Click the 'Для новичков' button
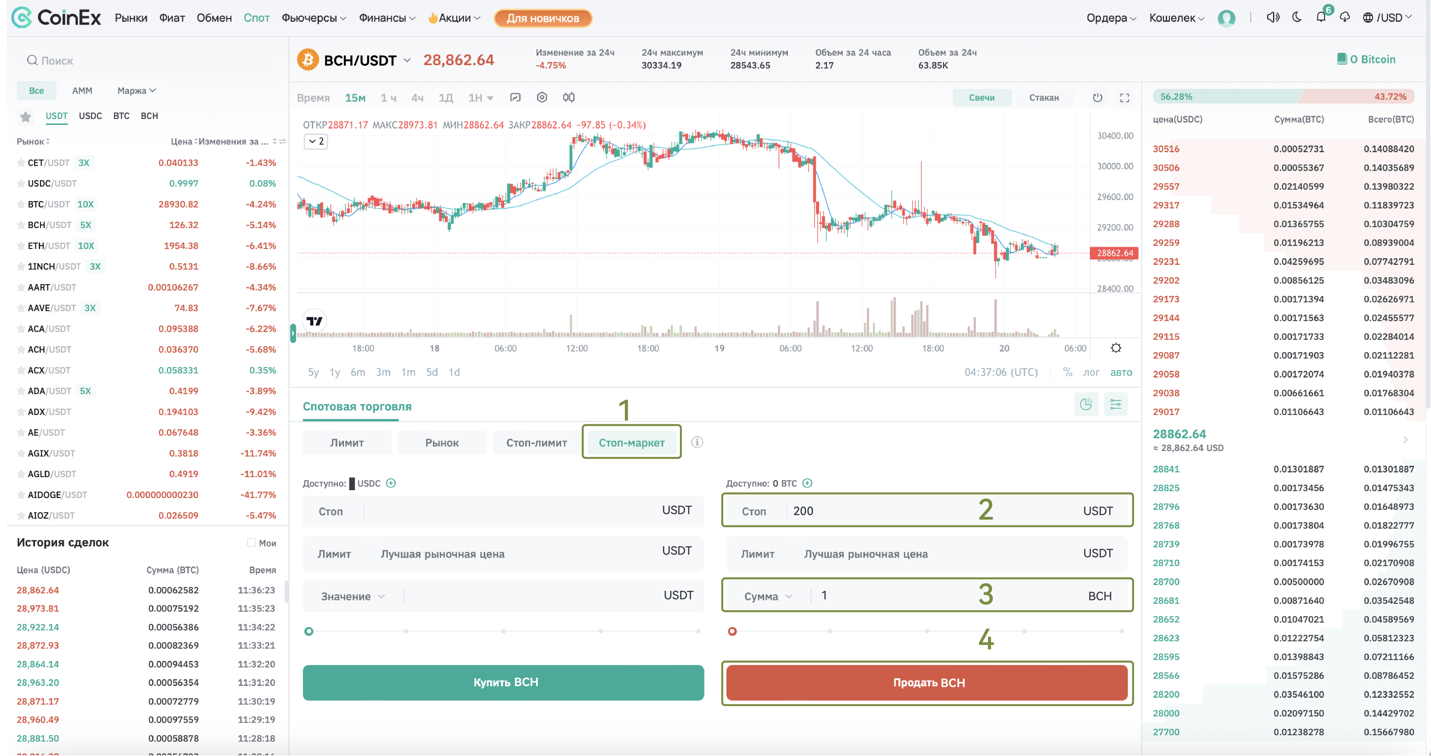 (x=543, y=18)
